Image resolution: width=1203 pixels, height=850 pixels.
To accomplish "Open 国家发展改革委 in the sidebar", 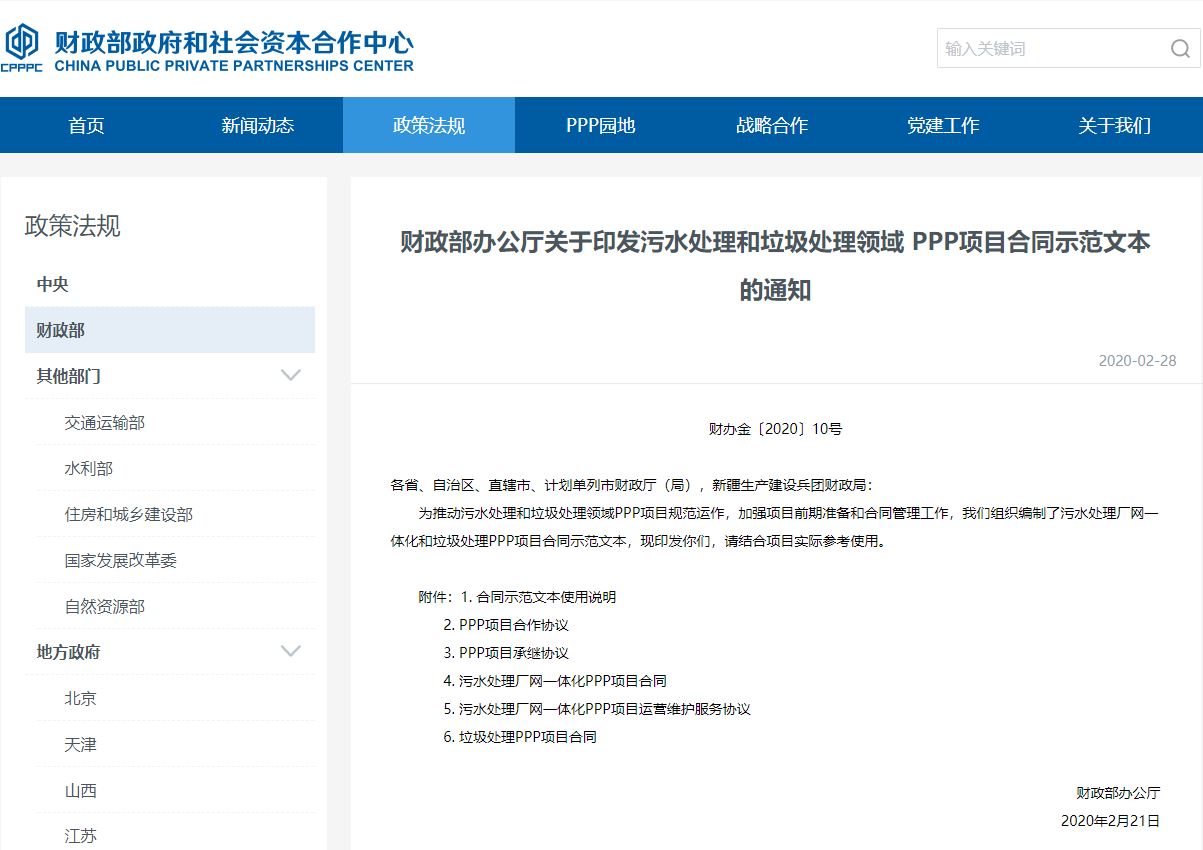I will (x=121, y=561).
